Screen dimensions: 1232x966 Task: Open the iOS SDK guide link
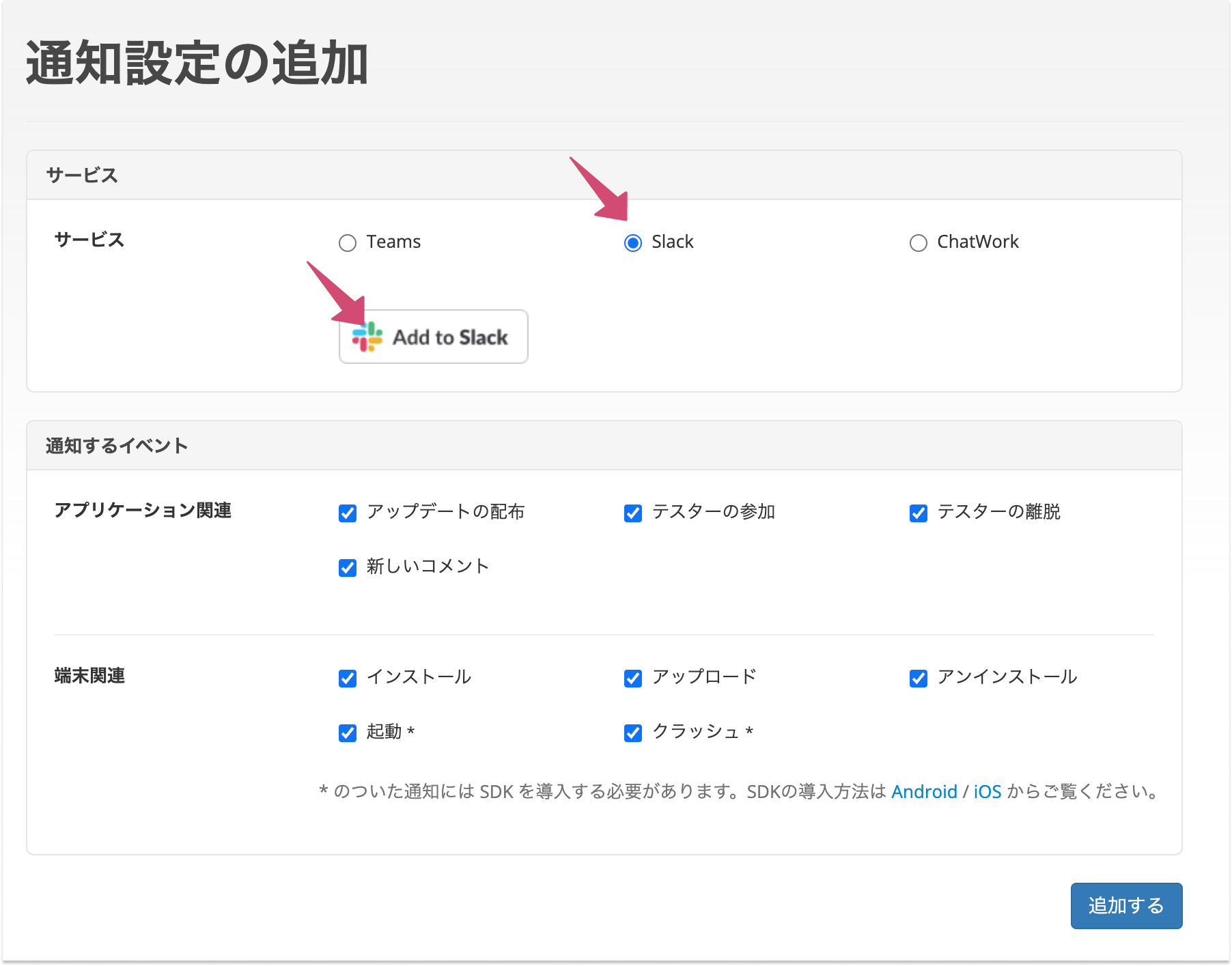click(x=988, y=792)
